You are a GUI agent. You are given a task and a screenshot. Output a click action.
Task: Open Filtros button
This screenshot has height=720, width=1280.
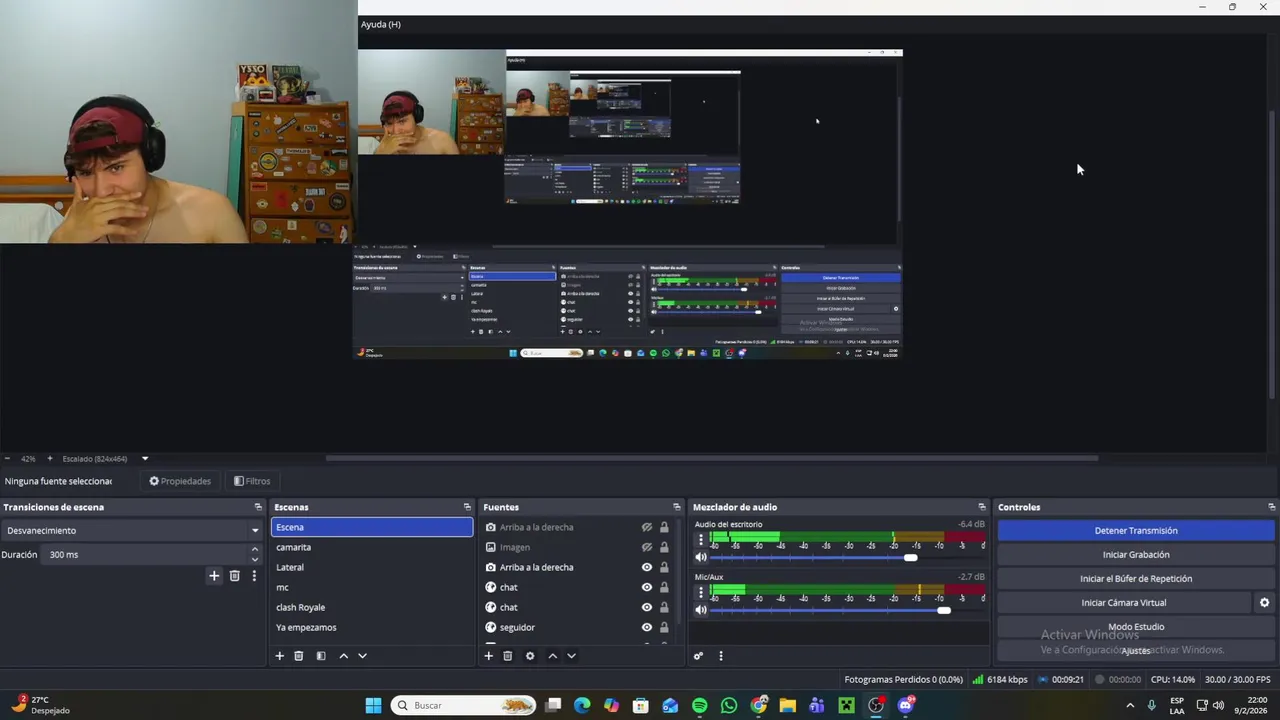click(x=252, y=481)
